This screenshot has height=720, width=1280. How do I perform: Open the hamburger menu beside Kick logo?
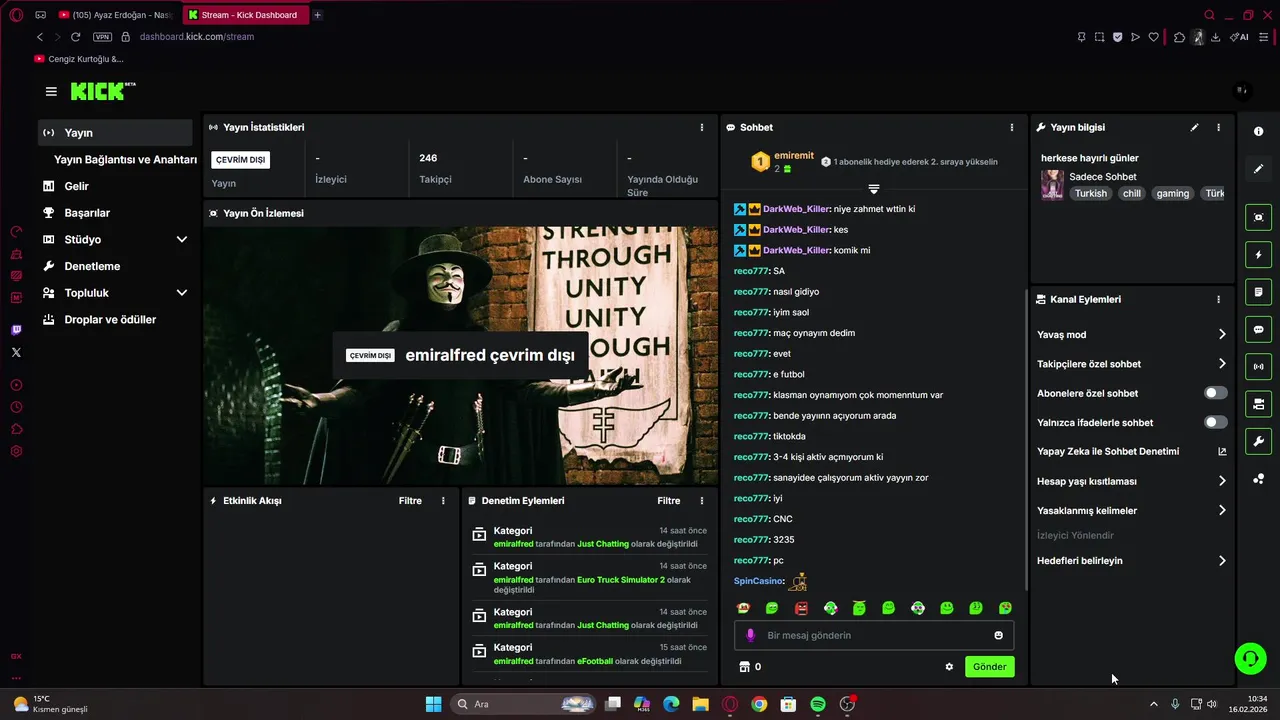point(51,91)
